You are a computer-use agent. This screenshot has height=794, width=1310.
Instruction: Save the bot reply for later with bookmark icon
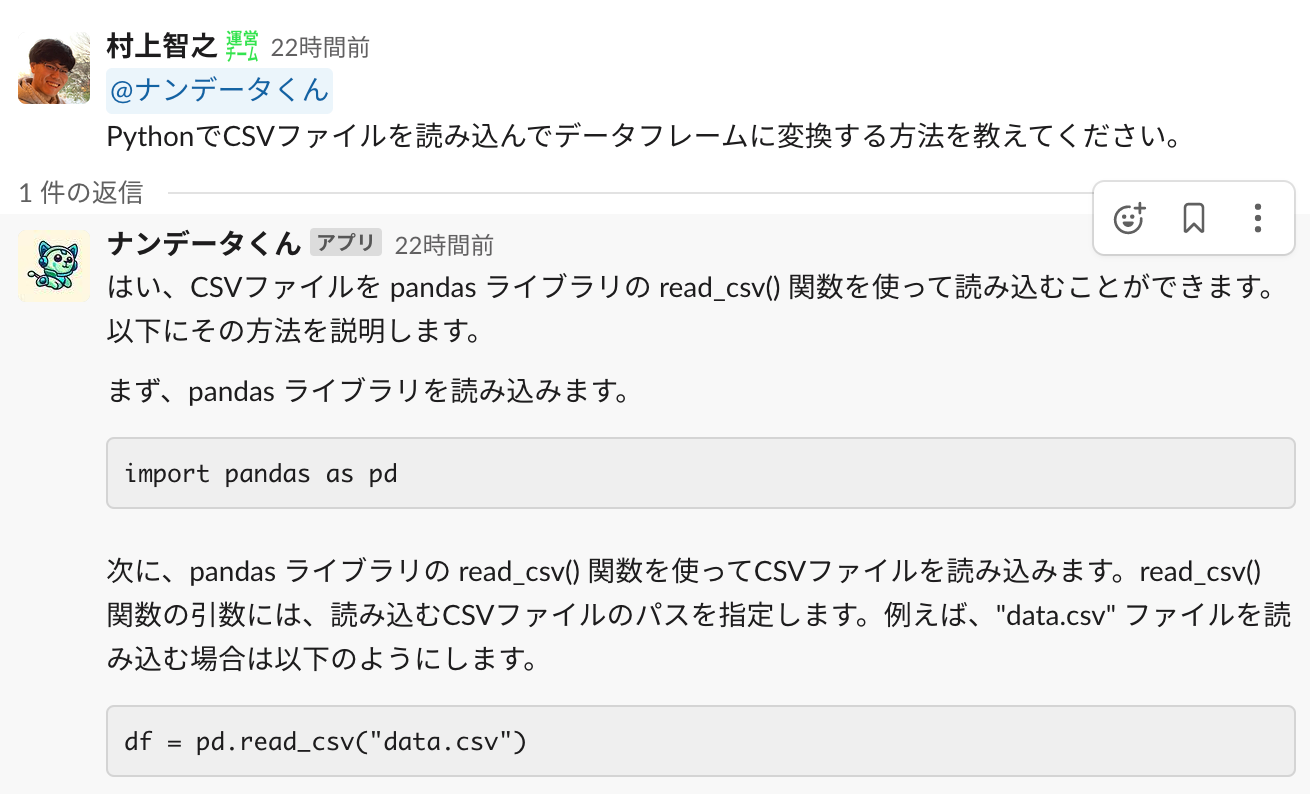click(x=1193, y=218)
